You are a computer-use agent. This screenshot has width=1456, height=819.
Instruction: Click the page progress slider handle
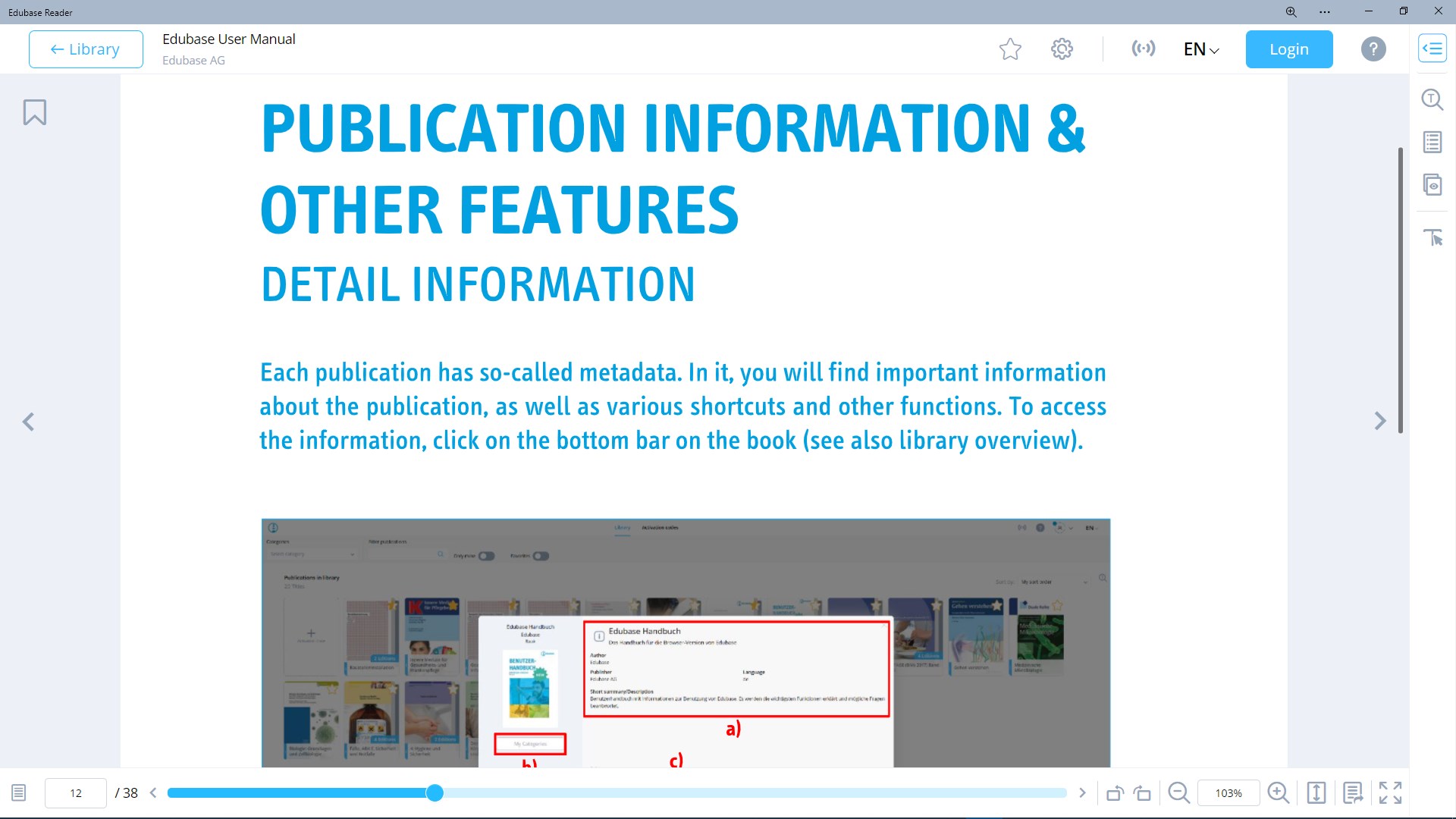(435, 793)
